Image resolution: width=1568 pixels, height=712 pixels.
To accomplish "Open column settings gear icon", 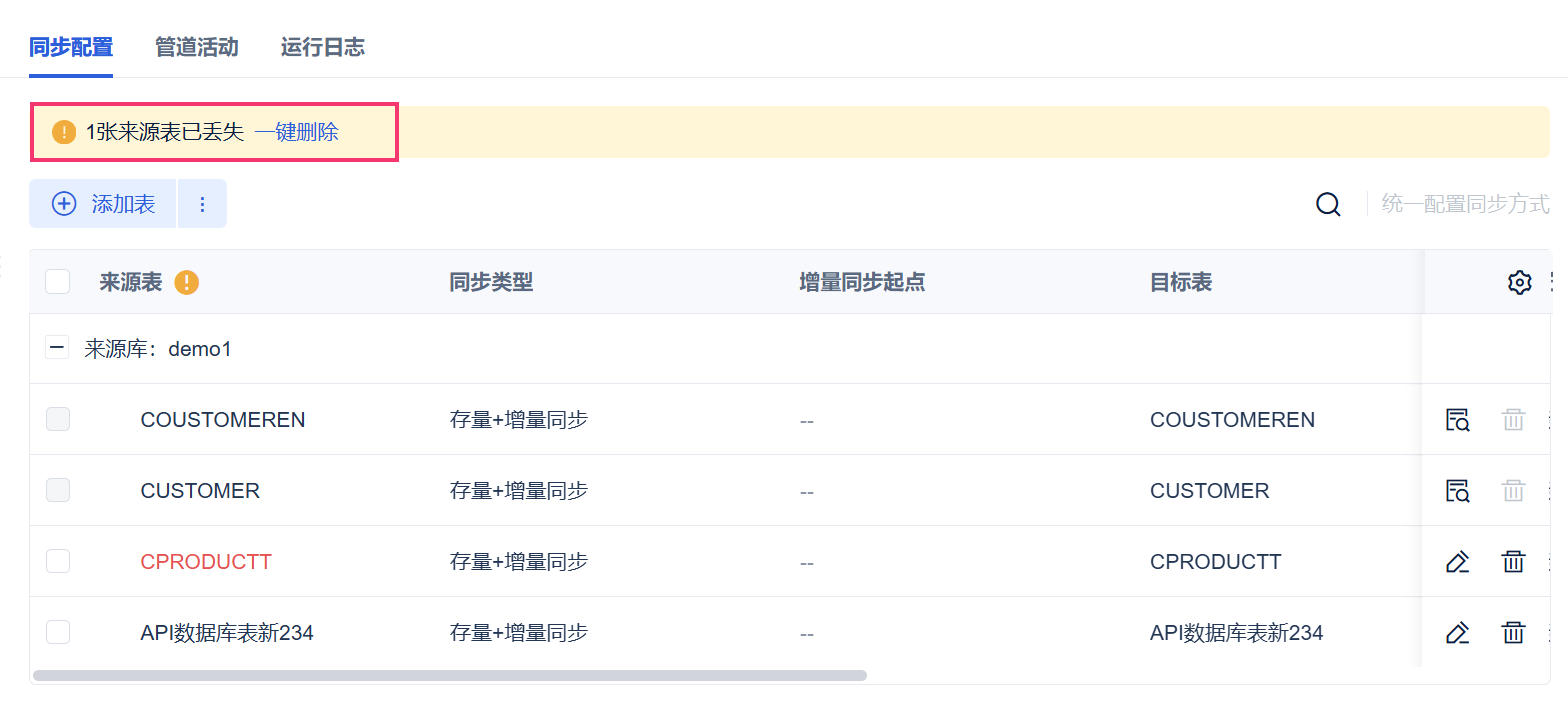I will [x=1519, y=283].
